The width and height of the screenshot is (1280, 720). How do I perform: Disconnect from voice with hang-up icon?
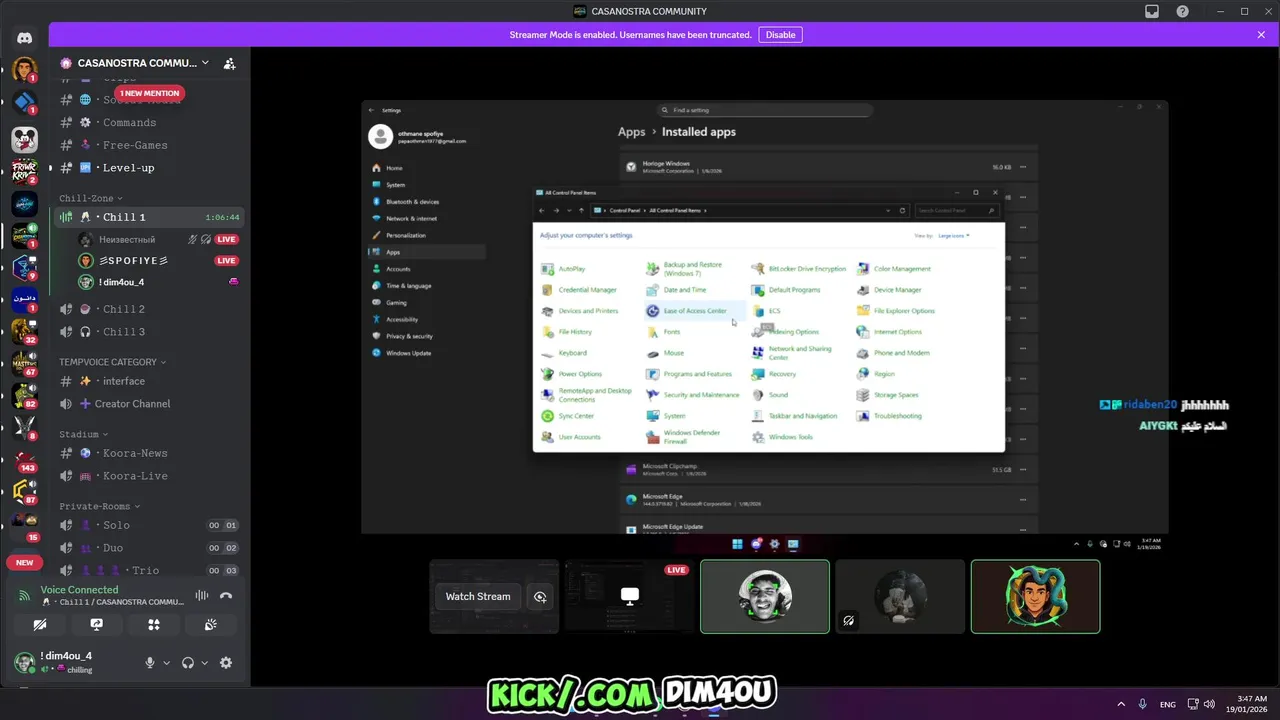coord(226,595)
